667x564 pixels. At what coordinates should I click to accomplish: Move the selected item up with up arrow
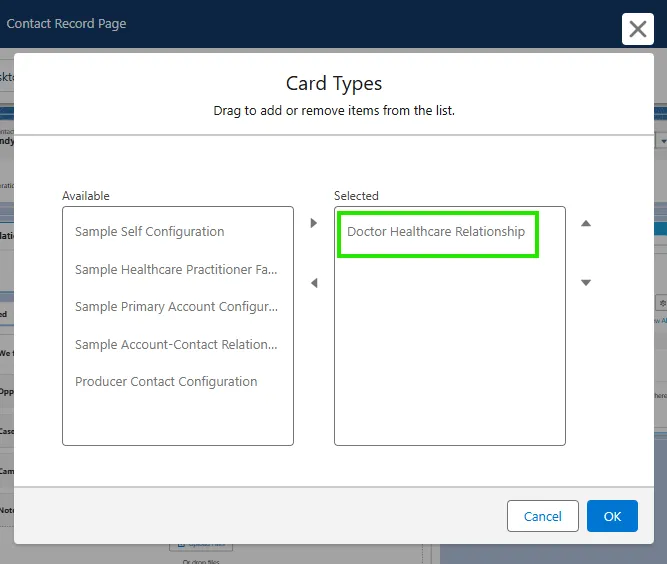(586, 223)
